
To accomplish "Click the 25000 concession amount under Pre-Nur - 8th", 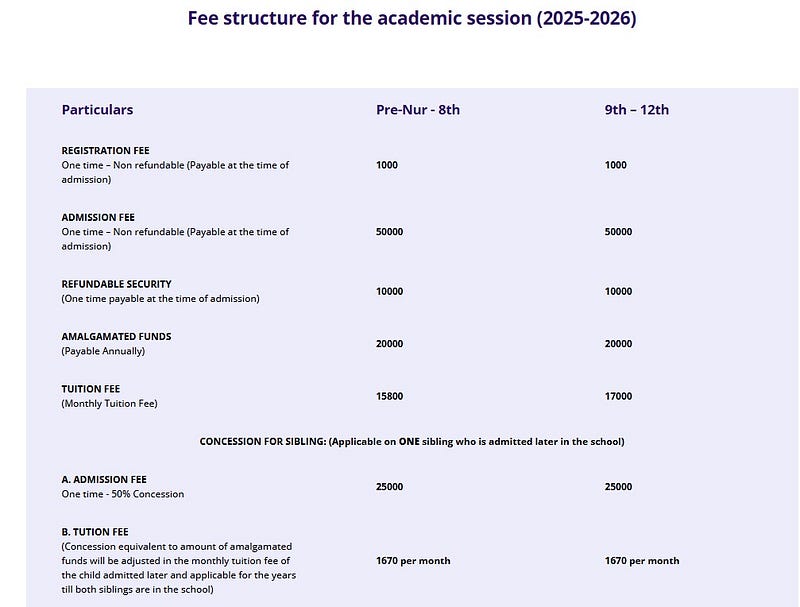I will tap(389, 487).
